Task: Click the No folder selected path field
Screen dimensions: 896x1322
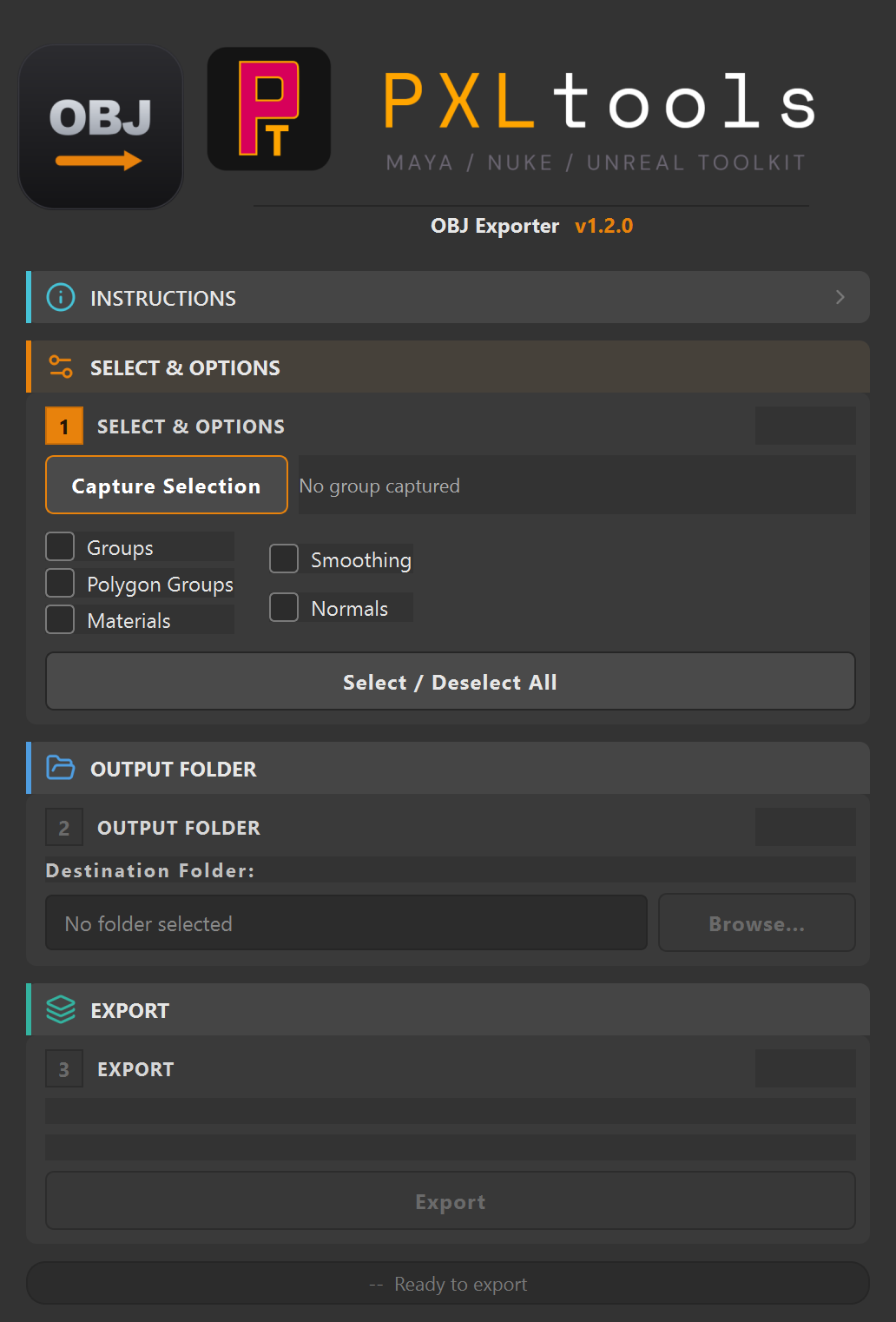Action: [x=346, y=922]
